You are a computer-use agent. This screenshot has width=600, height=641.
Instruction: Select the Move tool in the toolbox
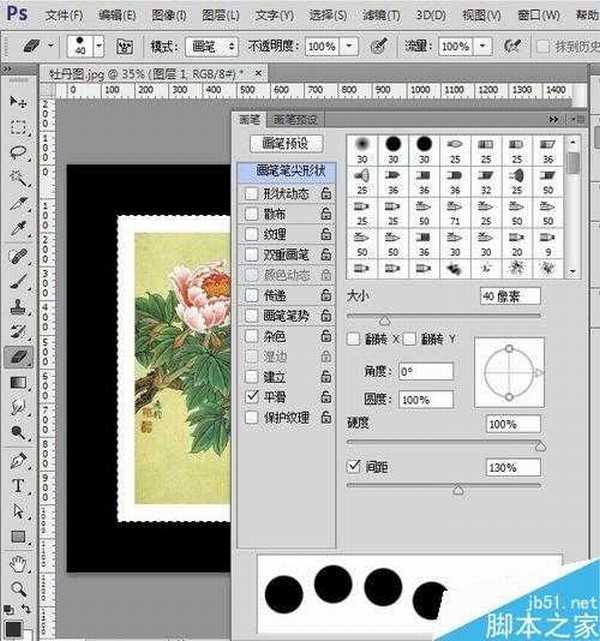click(x=18, y=102)
